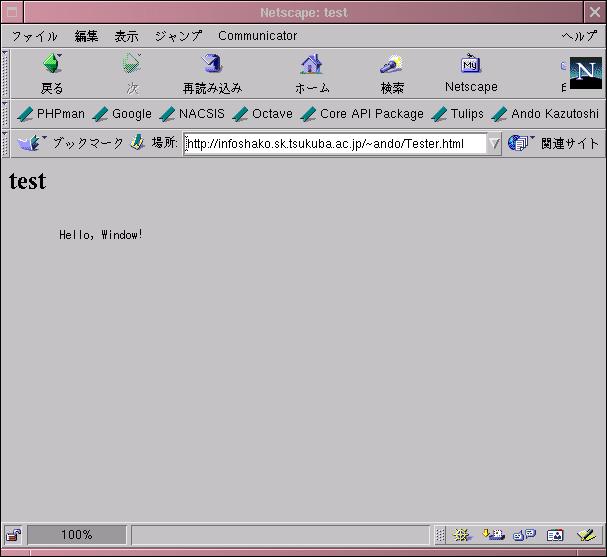Open the Octave bookmark
This screenshot has width=607, height=557.
(262, 114)
